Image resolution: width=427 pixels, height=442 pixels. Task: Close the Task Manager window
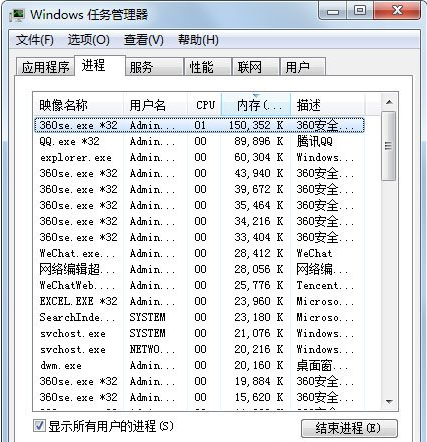coord(397,11)
